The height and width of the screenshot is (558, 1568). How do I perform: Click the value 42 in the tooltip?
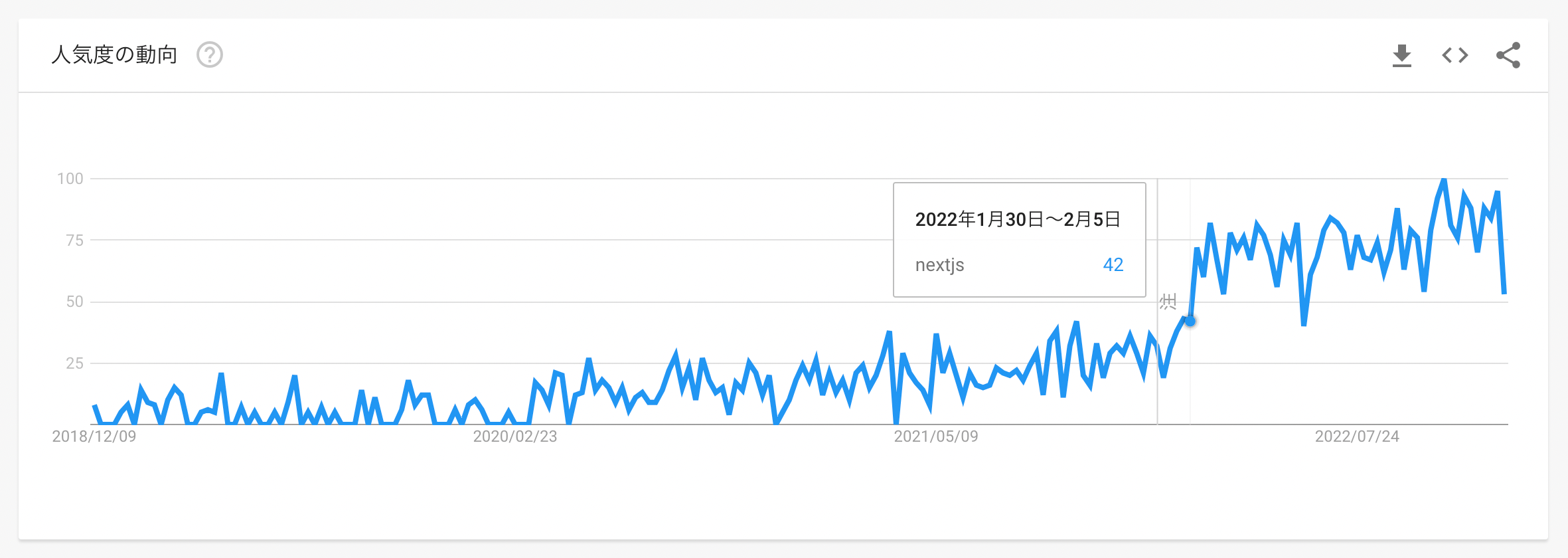coord(1113,265)
